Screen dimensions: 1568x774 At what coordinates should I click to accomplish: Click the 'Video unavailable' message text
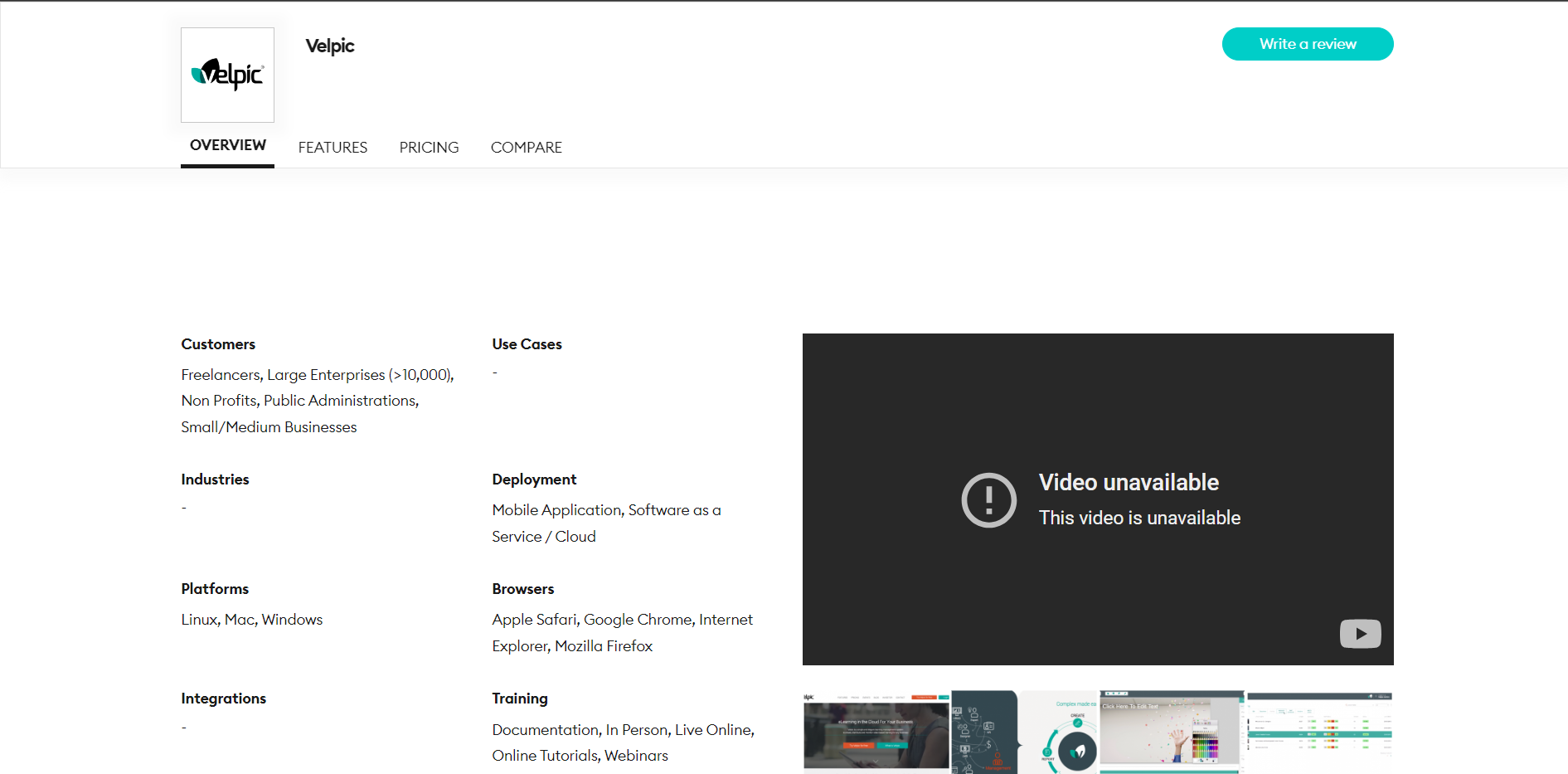pyautogui.click(x=1128, y=483)
